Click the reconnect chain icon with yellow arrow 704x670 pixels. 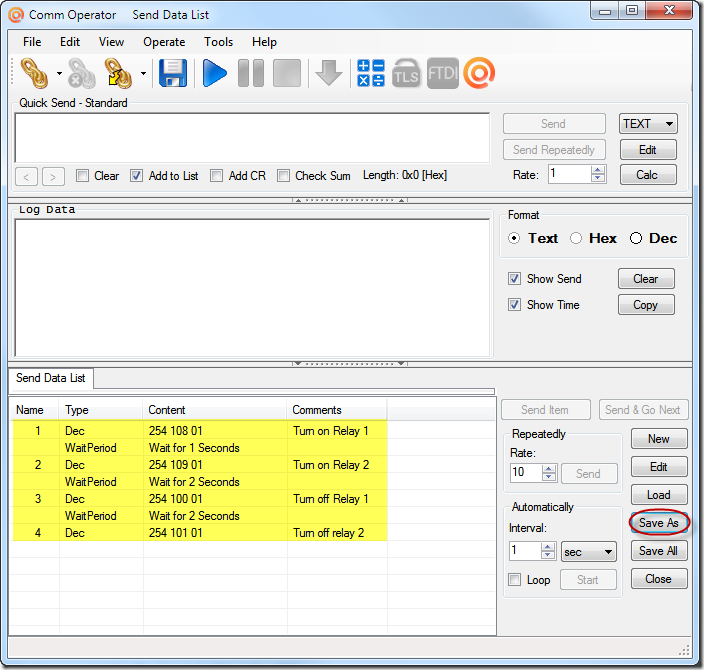(118, 73)
